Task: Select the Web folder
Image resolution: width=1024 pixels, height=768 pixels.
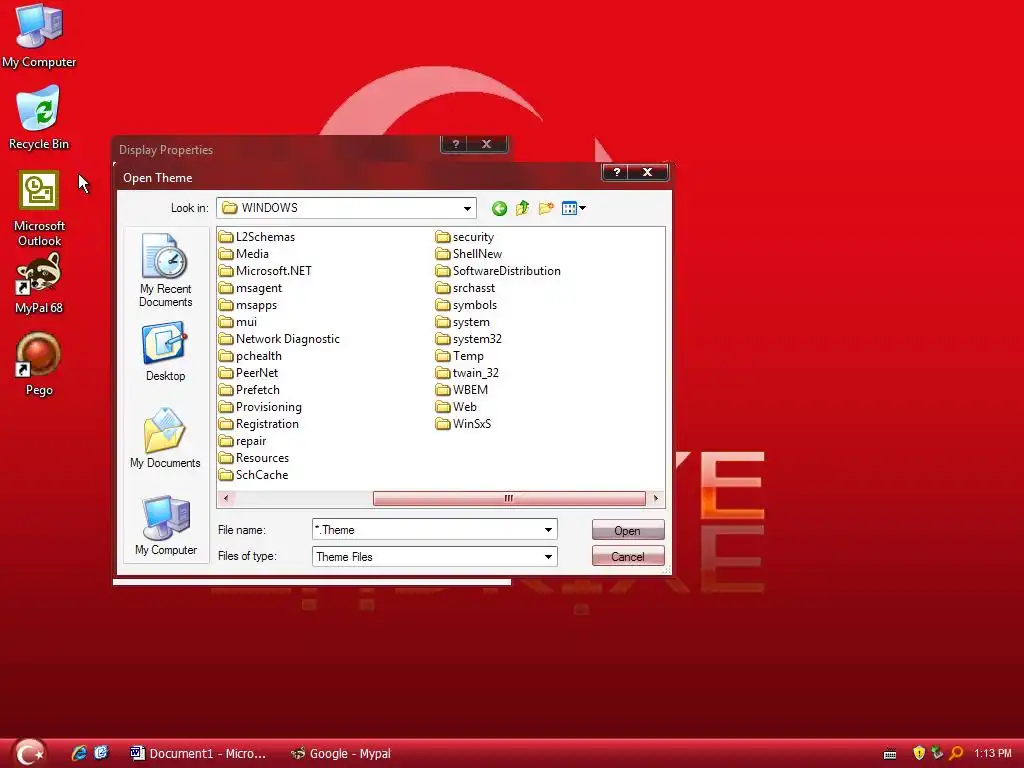Action: (x=456, y=406)
